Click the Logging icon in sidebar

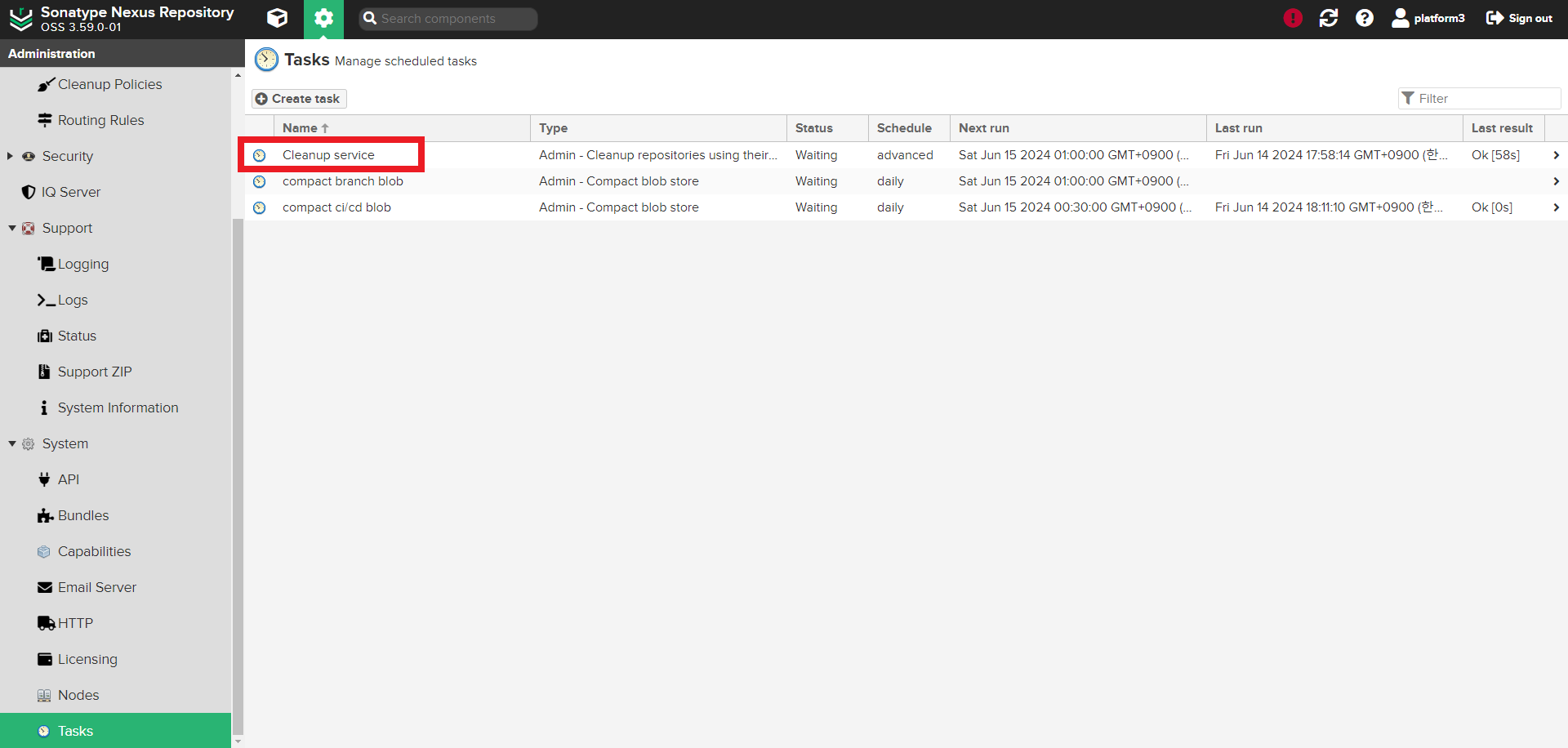46,264
